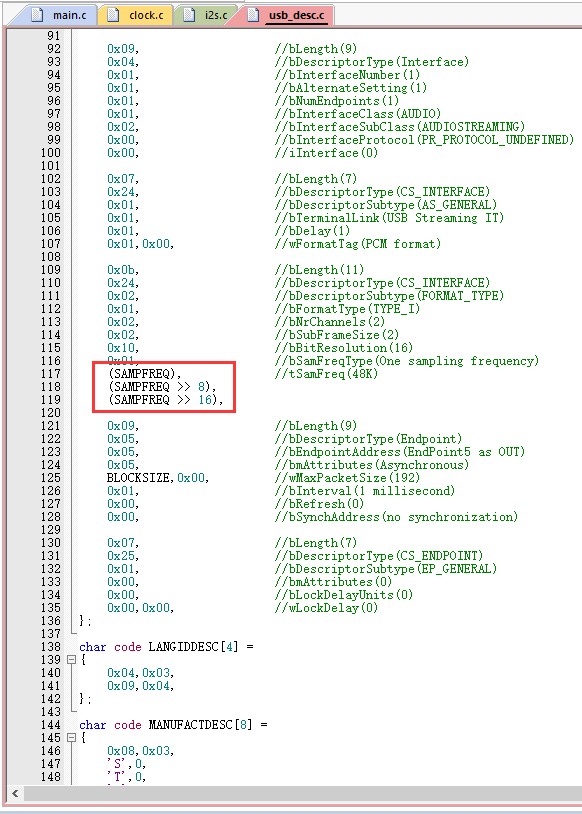The image size is (582, 814).
Task: Click 0x04,0x03 on line 140
Action: 140,673
